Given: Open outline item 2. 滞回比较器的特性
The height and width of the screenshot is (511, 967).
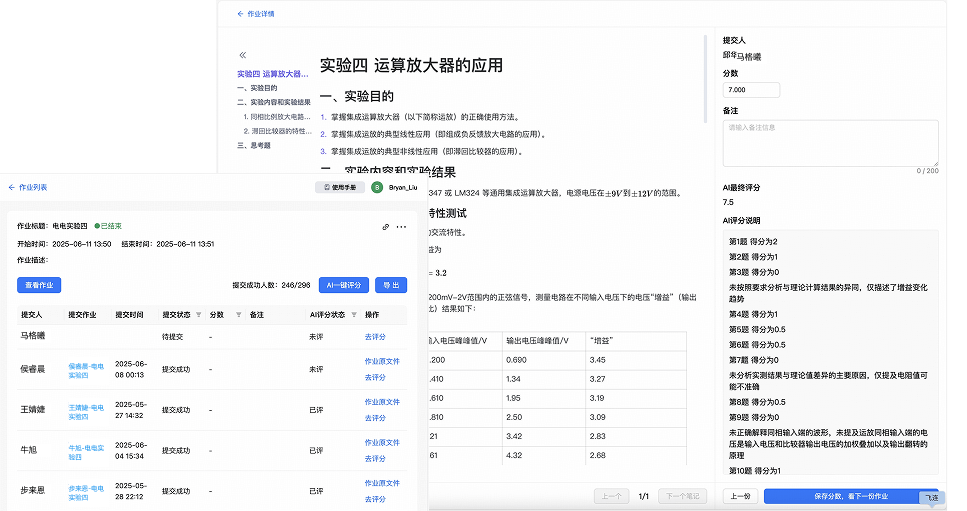Looking at the screenshot, I should [277, 131].
